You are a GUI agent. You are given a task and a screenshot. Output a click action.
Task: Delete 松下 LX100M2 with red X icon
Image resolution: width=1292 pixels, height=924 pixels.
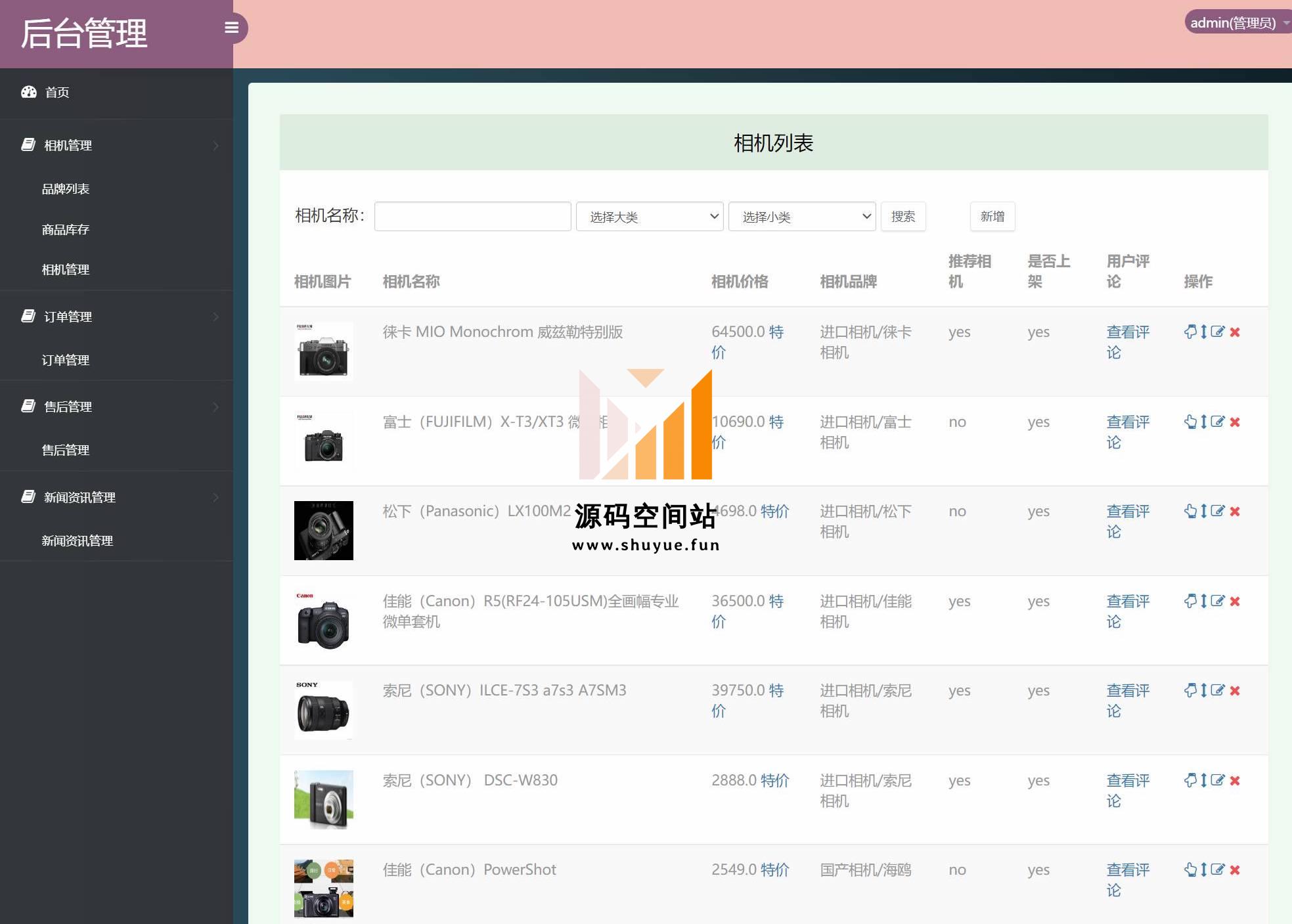[x=1235, y=512]
